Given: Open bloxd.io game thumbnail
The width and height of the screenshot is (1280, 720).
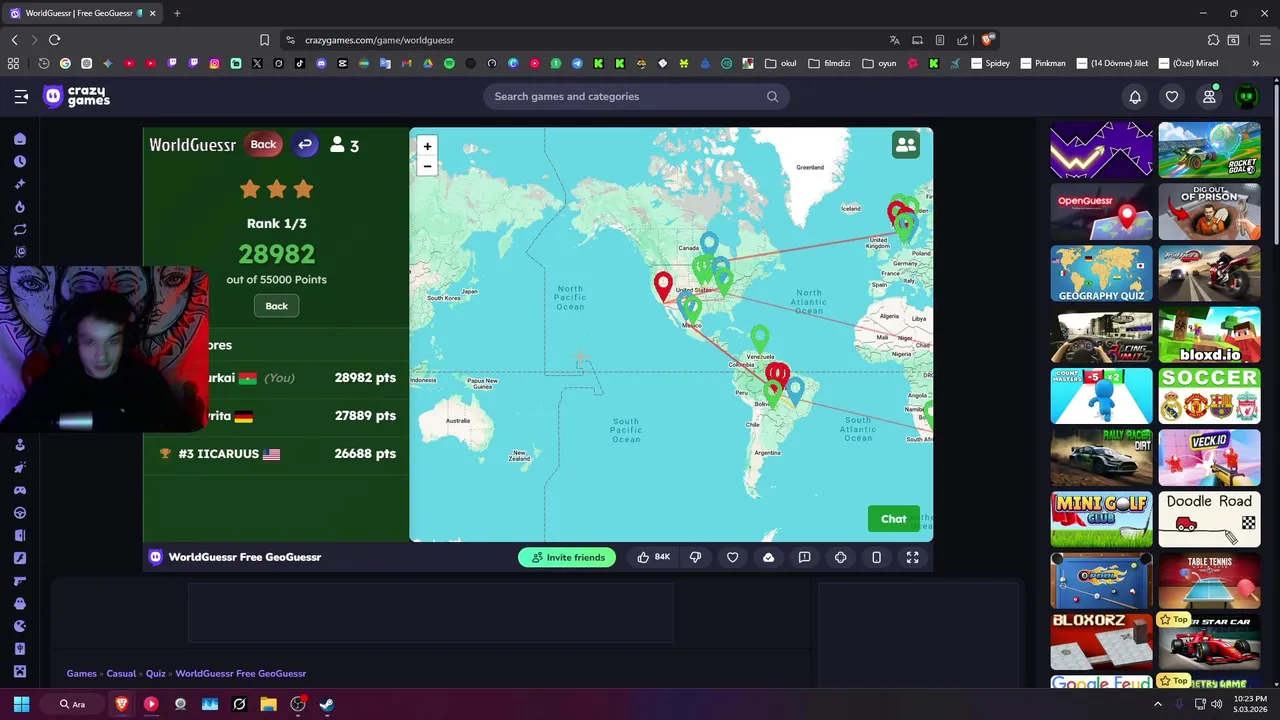Looking at the screenshot, I should 1210,335.
